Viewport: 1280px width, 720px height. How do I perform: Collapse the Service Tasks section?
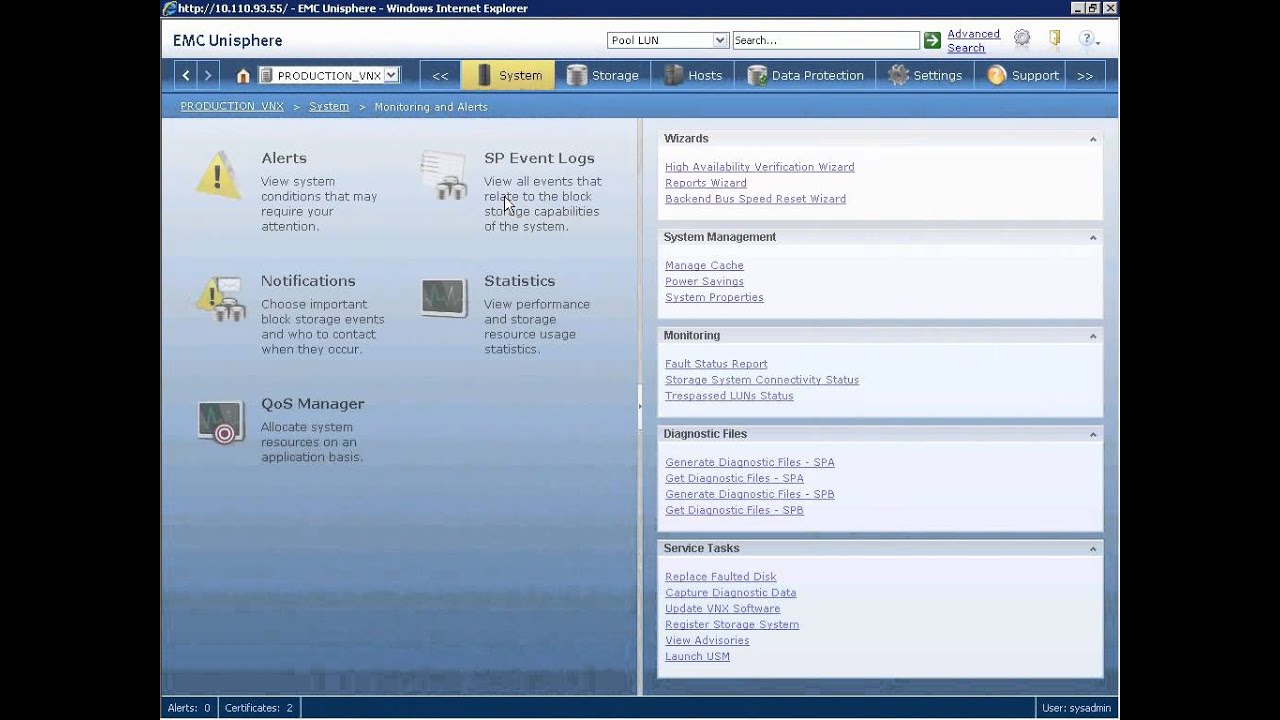1092,549
